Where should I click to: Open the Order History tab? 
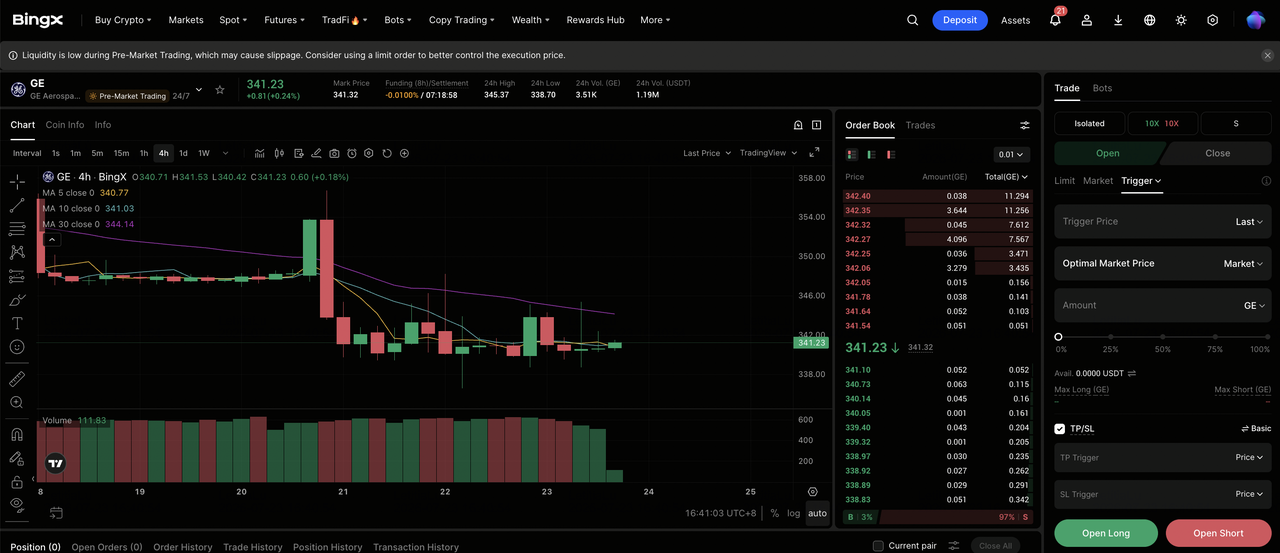(183, 547)
